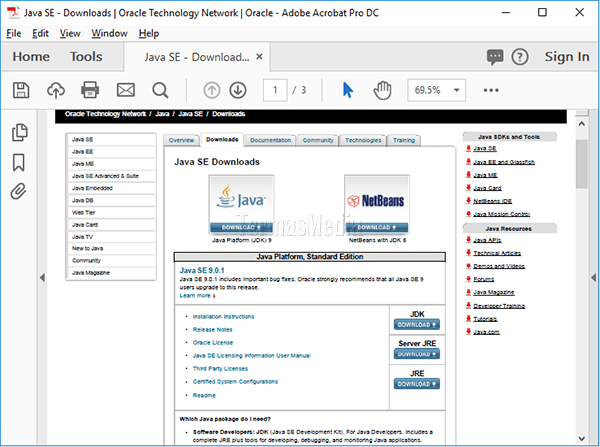
Task: Click the Learn more link
Action: pos(197,295)
